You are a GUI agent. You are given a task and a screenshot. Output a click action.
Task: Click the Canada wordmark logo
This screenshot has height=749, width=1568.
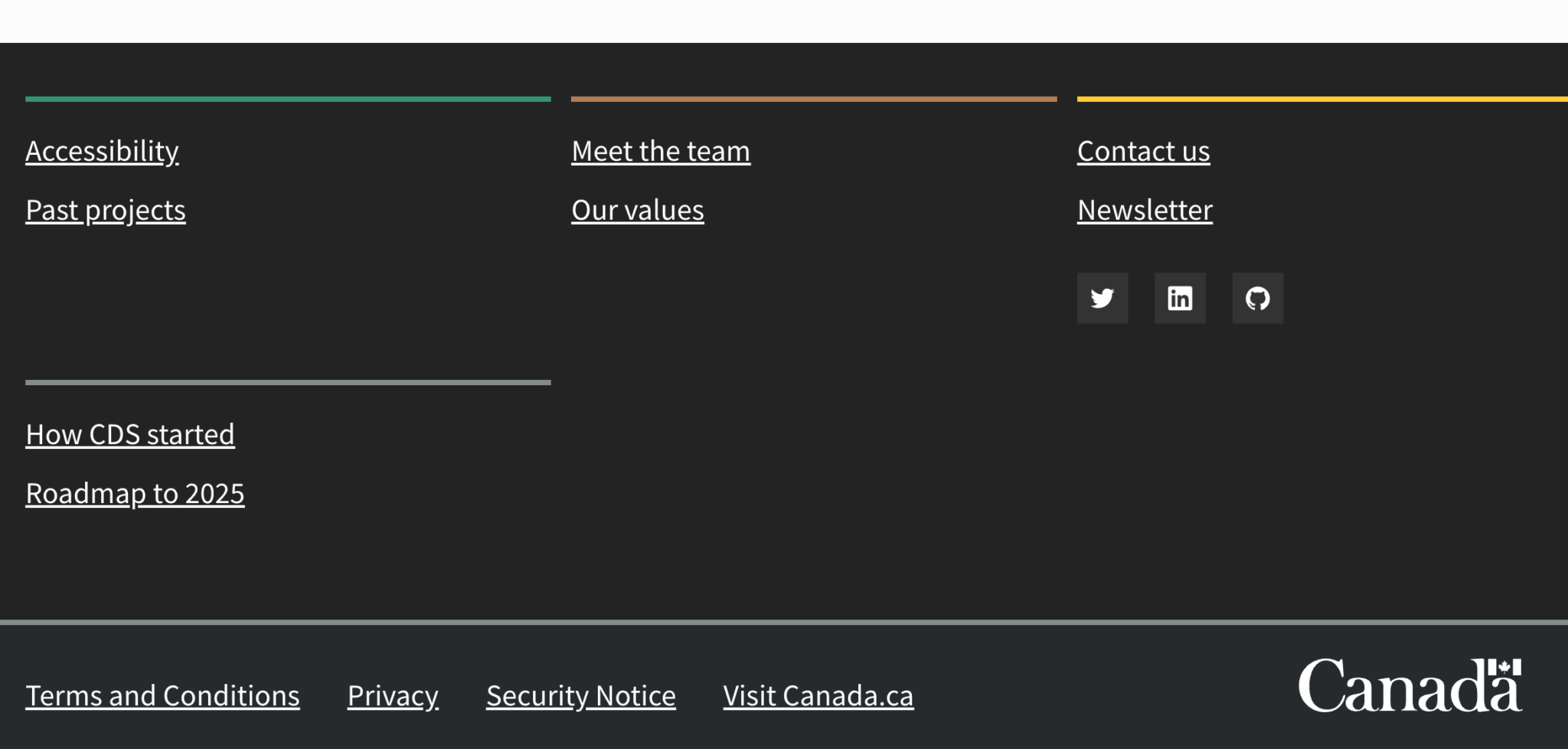tap(1410, 685)
